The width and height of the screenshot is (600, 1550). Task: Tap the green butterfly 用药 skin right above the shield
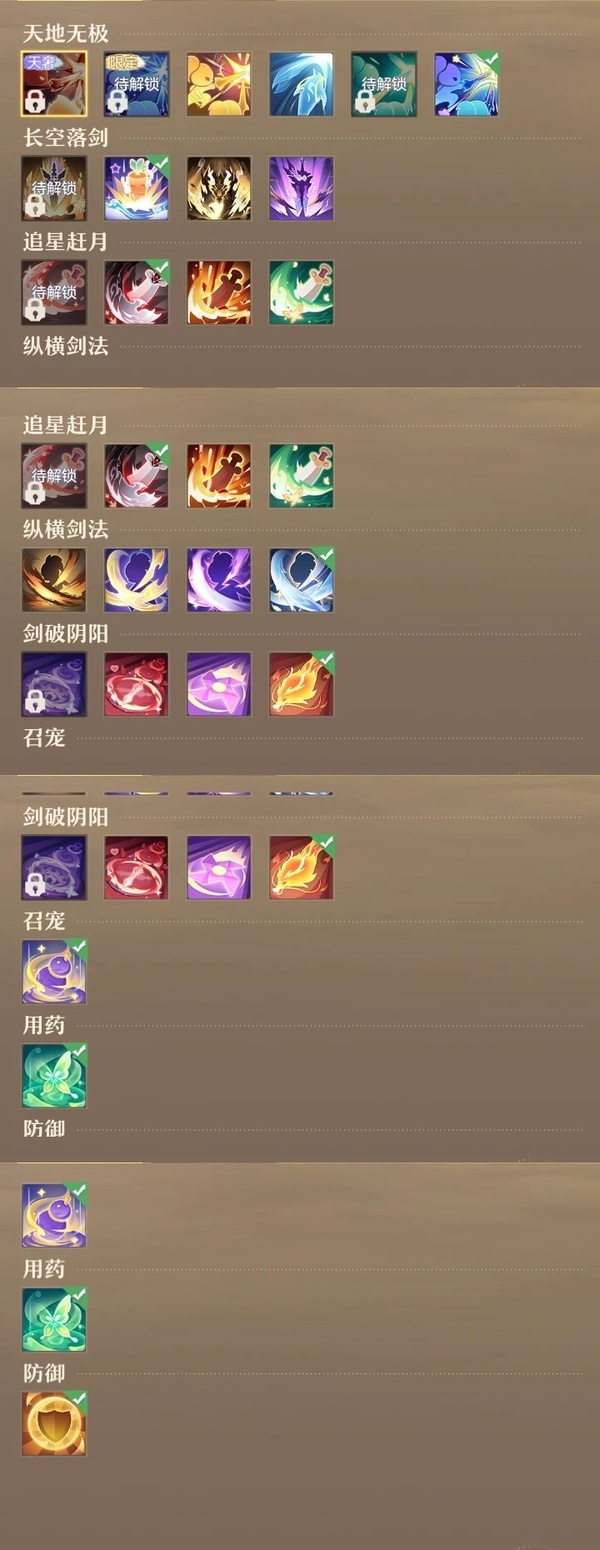point(54,1320)
